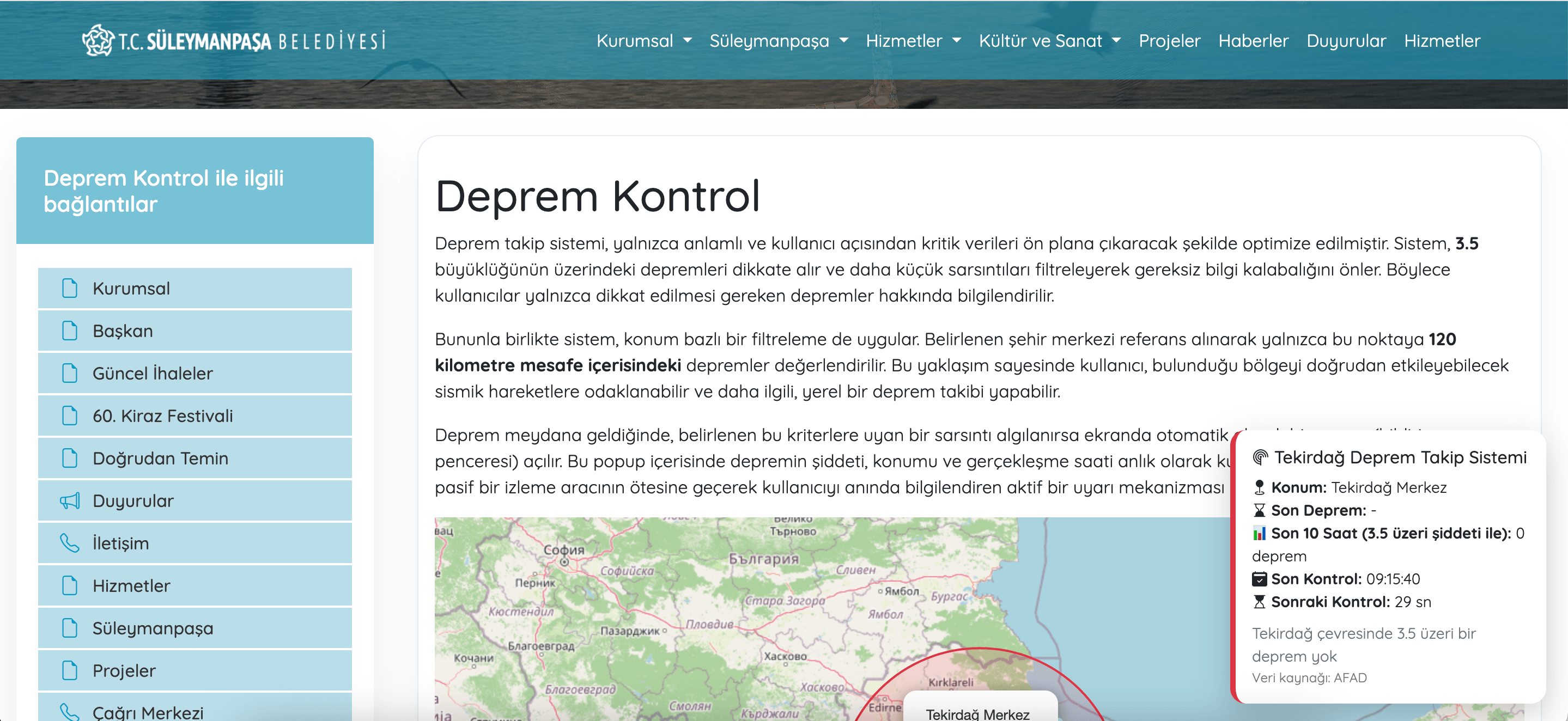Click the Veri kaynağı: AFAD text
The image size is (1568, 721).
1309,678
